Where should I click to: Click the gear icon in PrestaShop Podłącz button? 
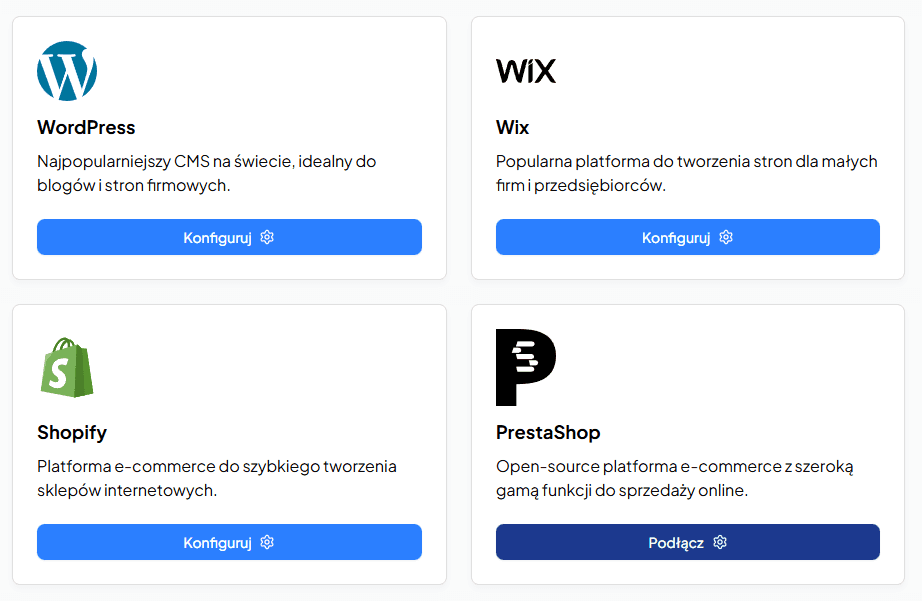coord(720,543)
